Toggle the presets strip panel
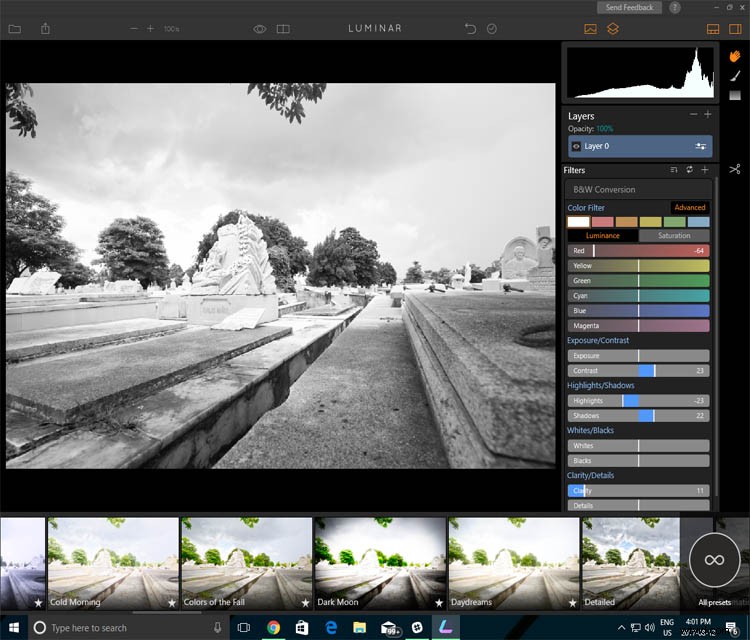The width and height of the screenshot is (750, 640). pos(713,29)
